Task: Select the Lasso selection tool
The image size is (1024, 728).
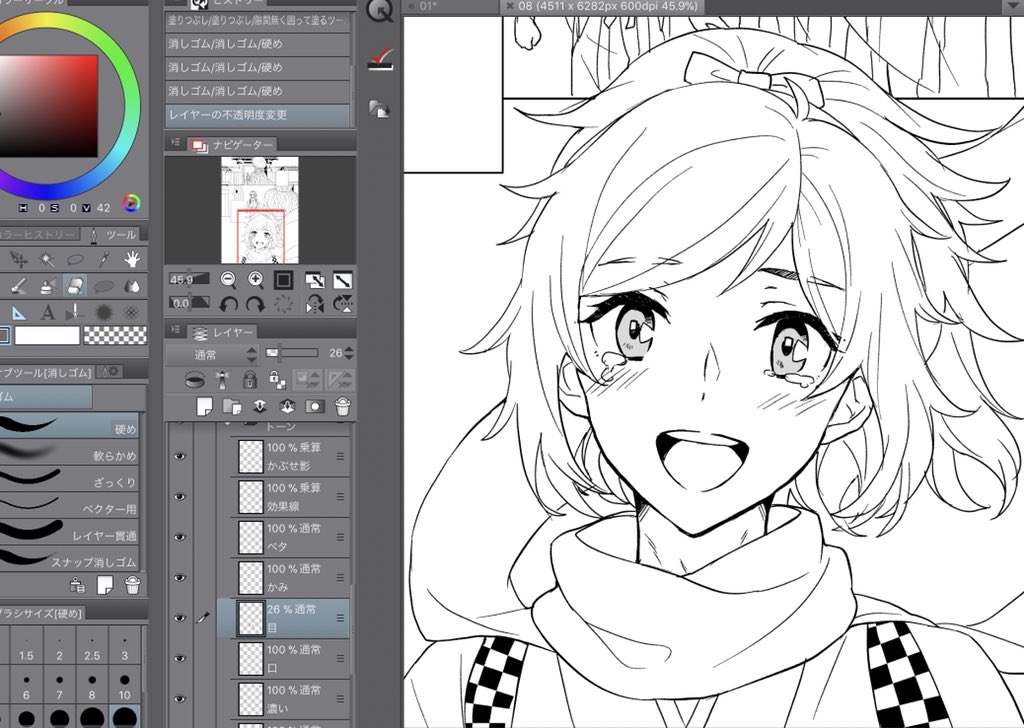Action: [75, 260]
